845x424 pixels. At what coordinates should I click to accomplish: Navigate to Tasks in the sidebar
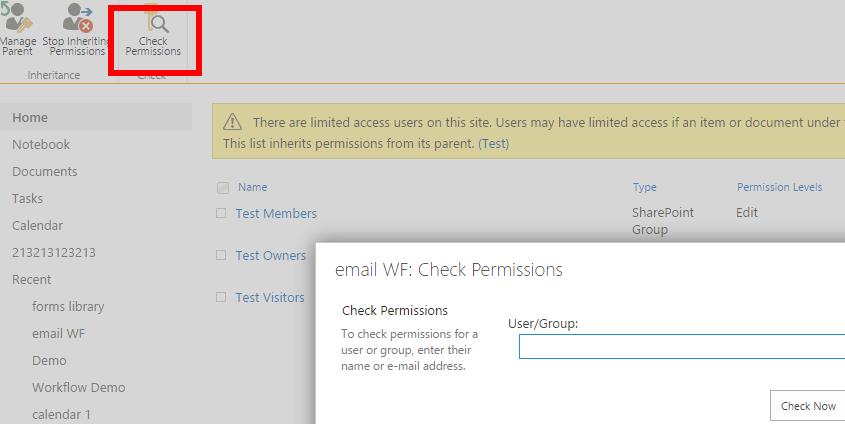click(27, 198)
